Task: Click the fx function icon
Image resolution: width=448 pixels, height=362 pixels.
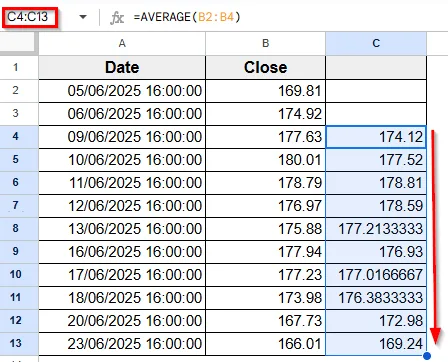Action: point(117,17)
